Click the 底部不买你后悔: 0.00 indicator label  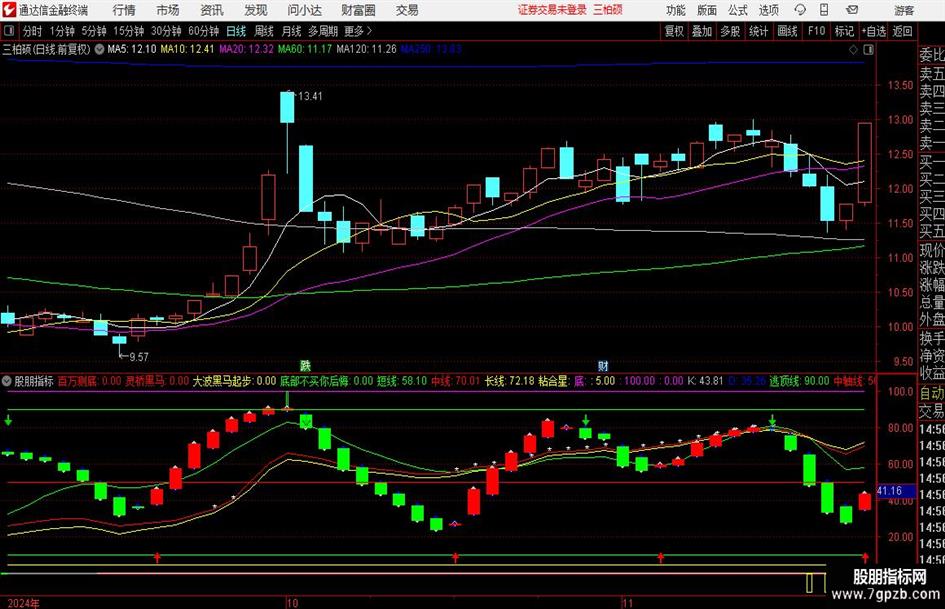click(327, 381)
